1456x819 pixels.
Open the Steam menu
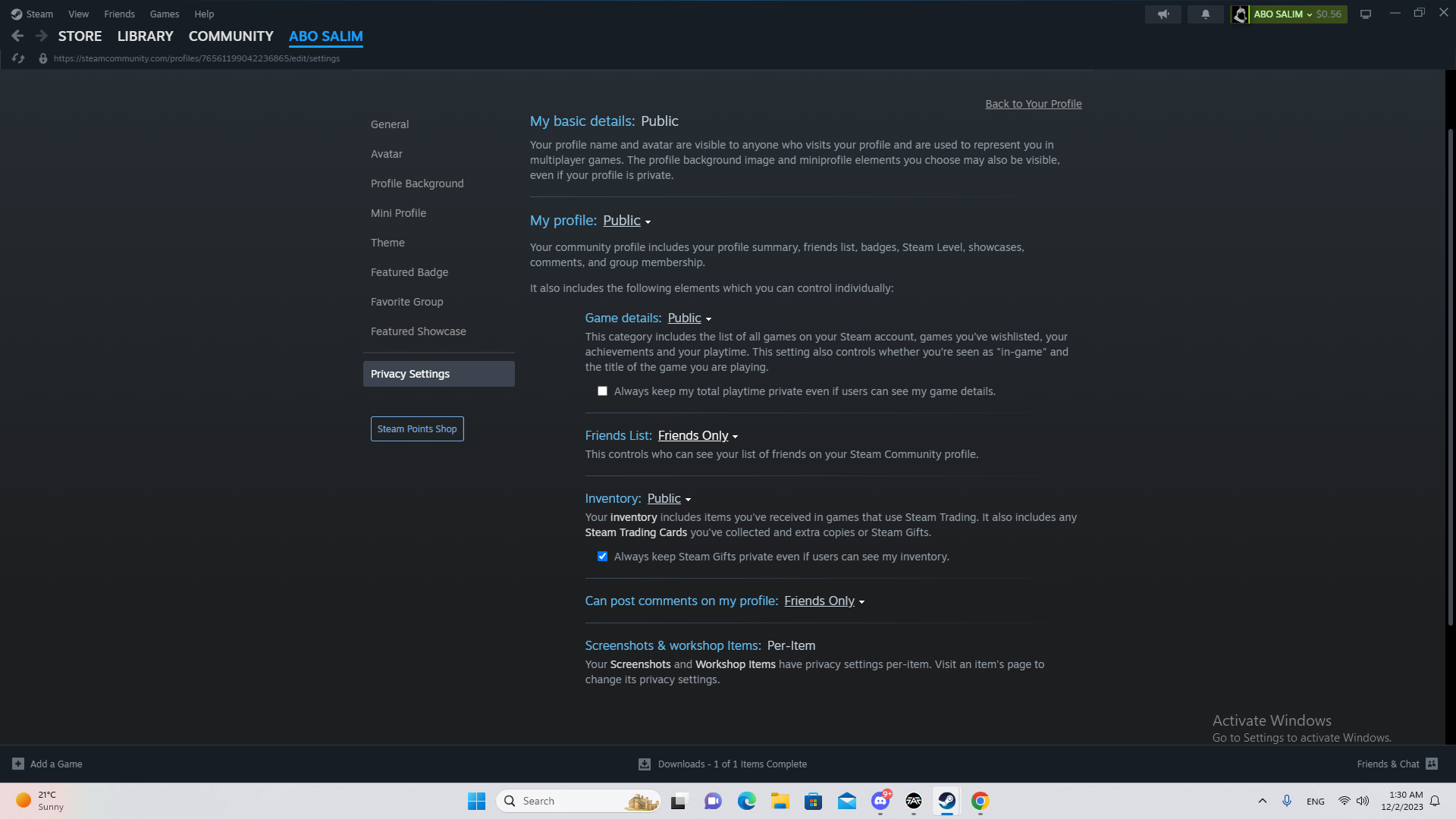(x=39, y=14)
